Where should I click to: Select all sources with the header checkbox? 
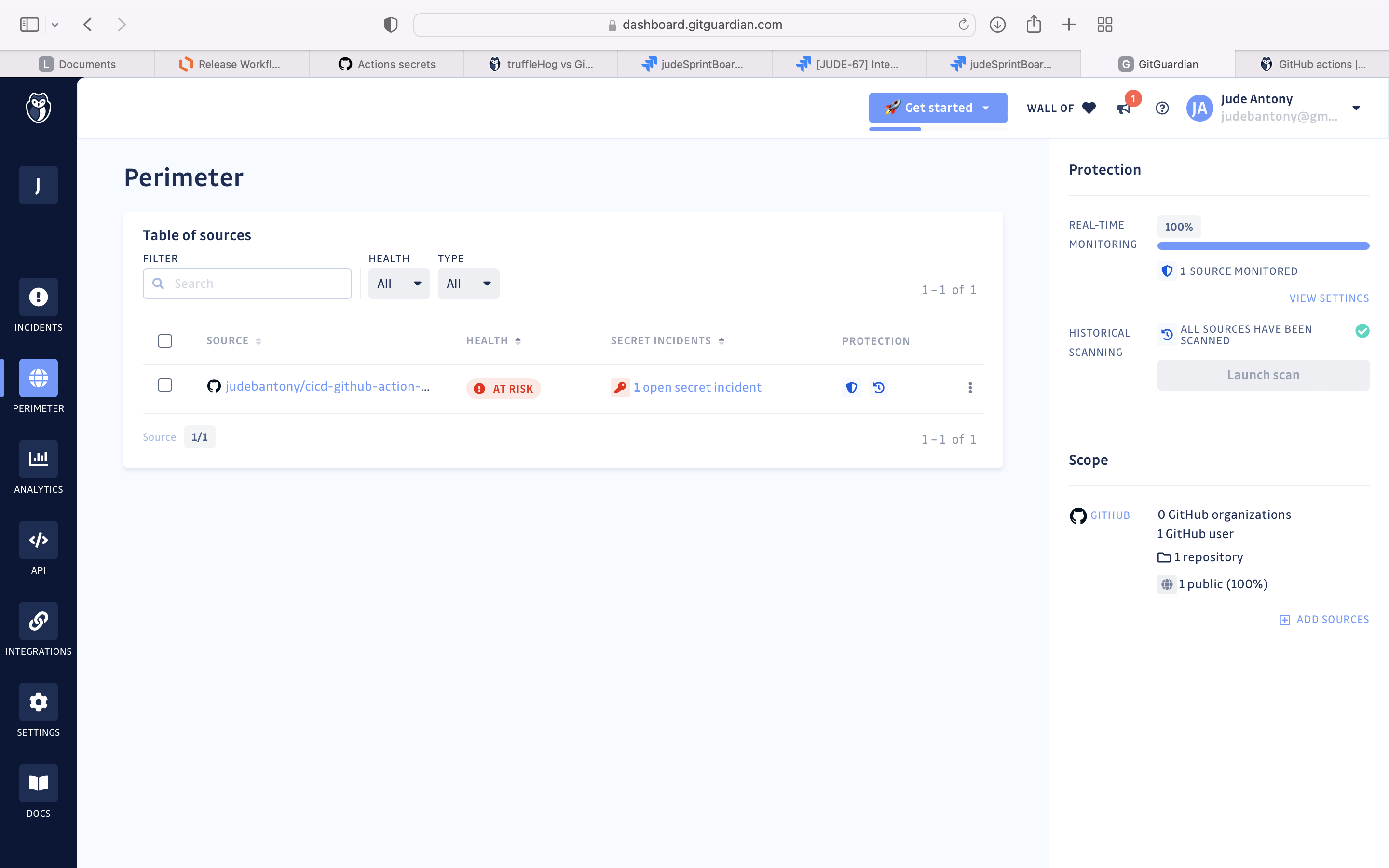[x=165, y=341]
